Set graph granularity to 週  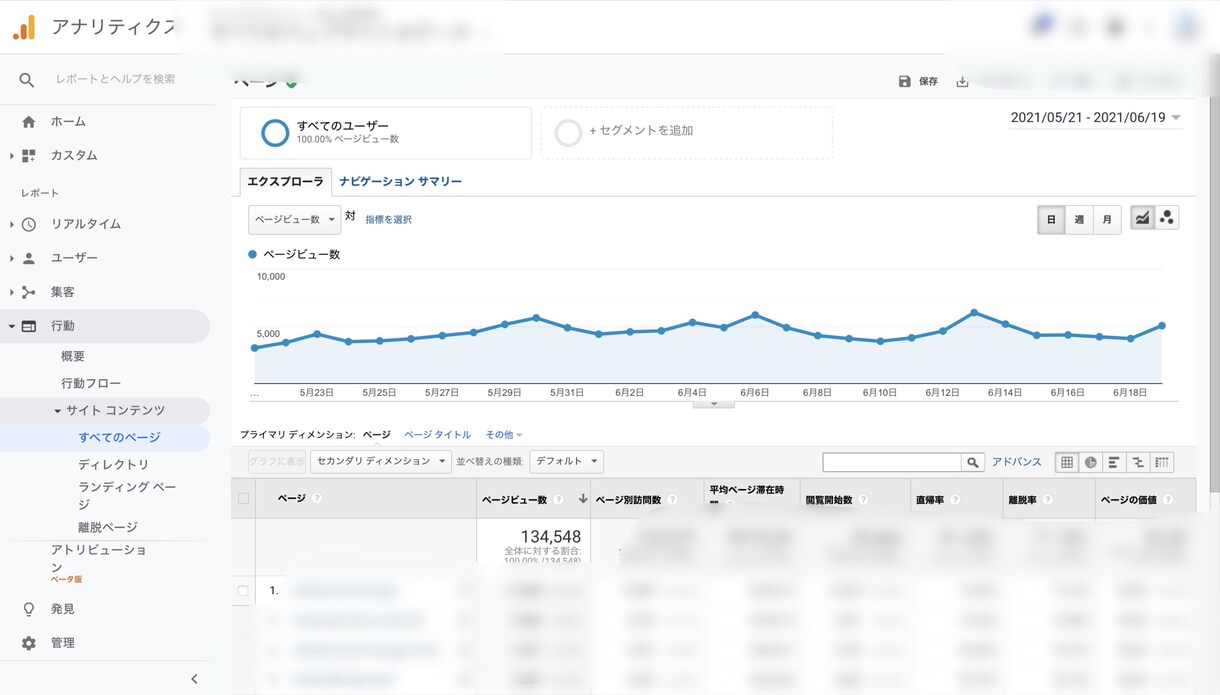tap(1079, 219)
